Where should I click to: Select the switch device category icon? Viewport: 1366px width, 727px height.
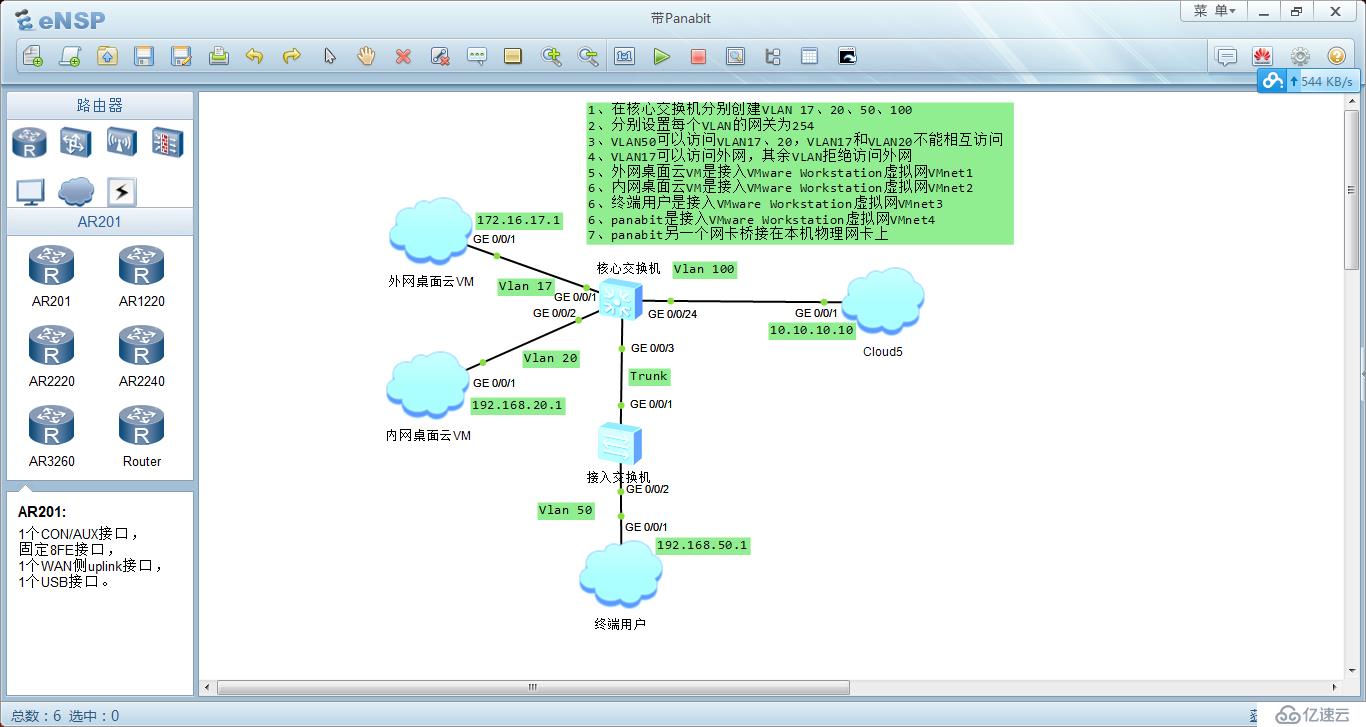(75, 143)
